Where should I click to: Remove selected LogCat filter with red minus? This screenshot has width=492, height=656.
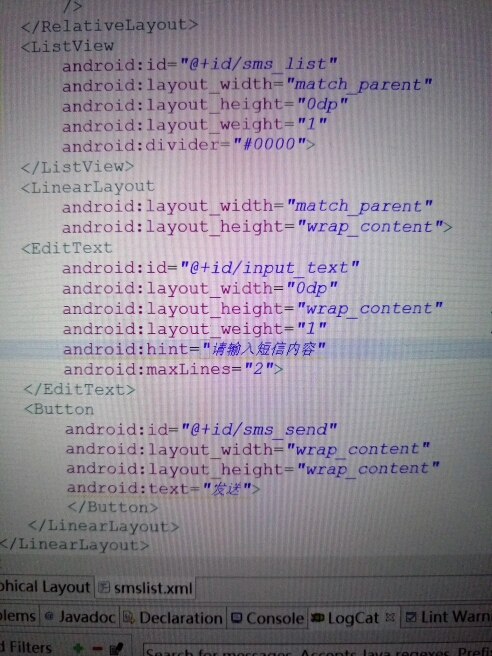pyautogui.click(x=97, y=648)
